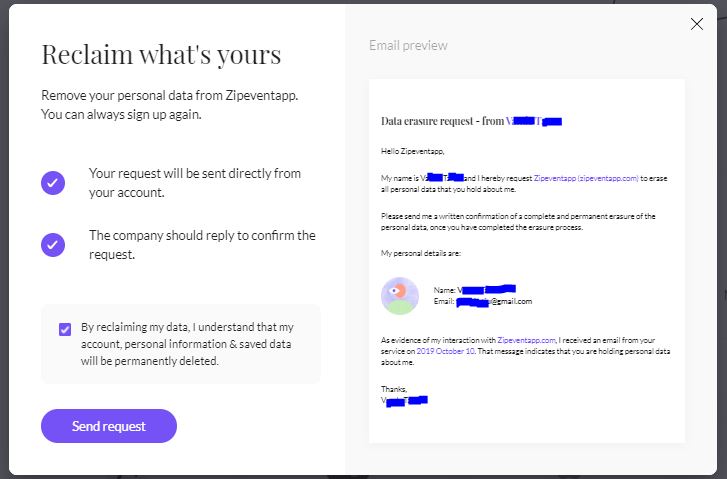Click the "company should reply to confirm" text
727x479 pixels.
(x=202, y=244)
